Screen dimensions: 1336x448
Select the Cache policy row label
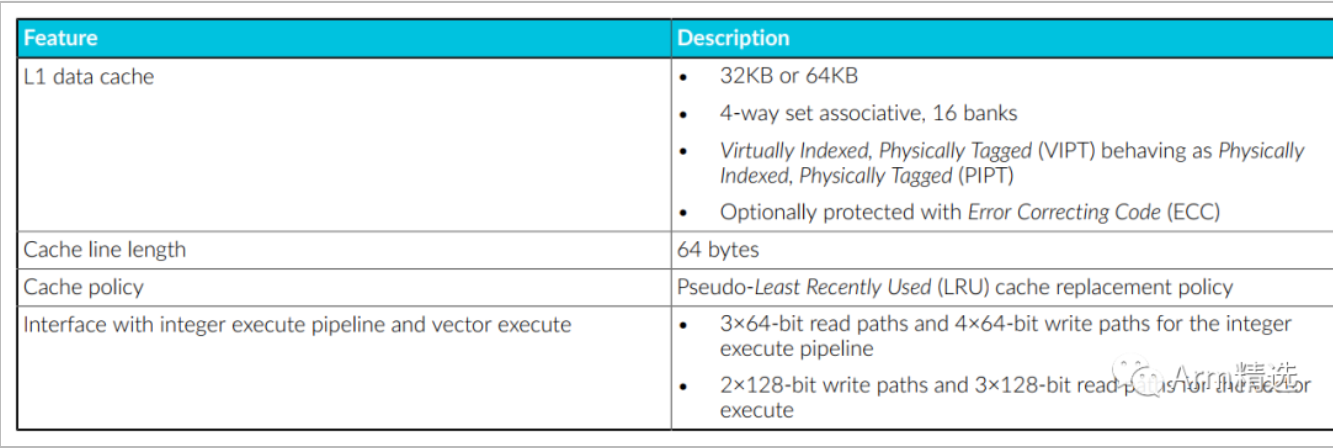tap(84, 287)
